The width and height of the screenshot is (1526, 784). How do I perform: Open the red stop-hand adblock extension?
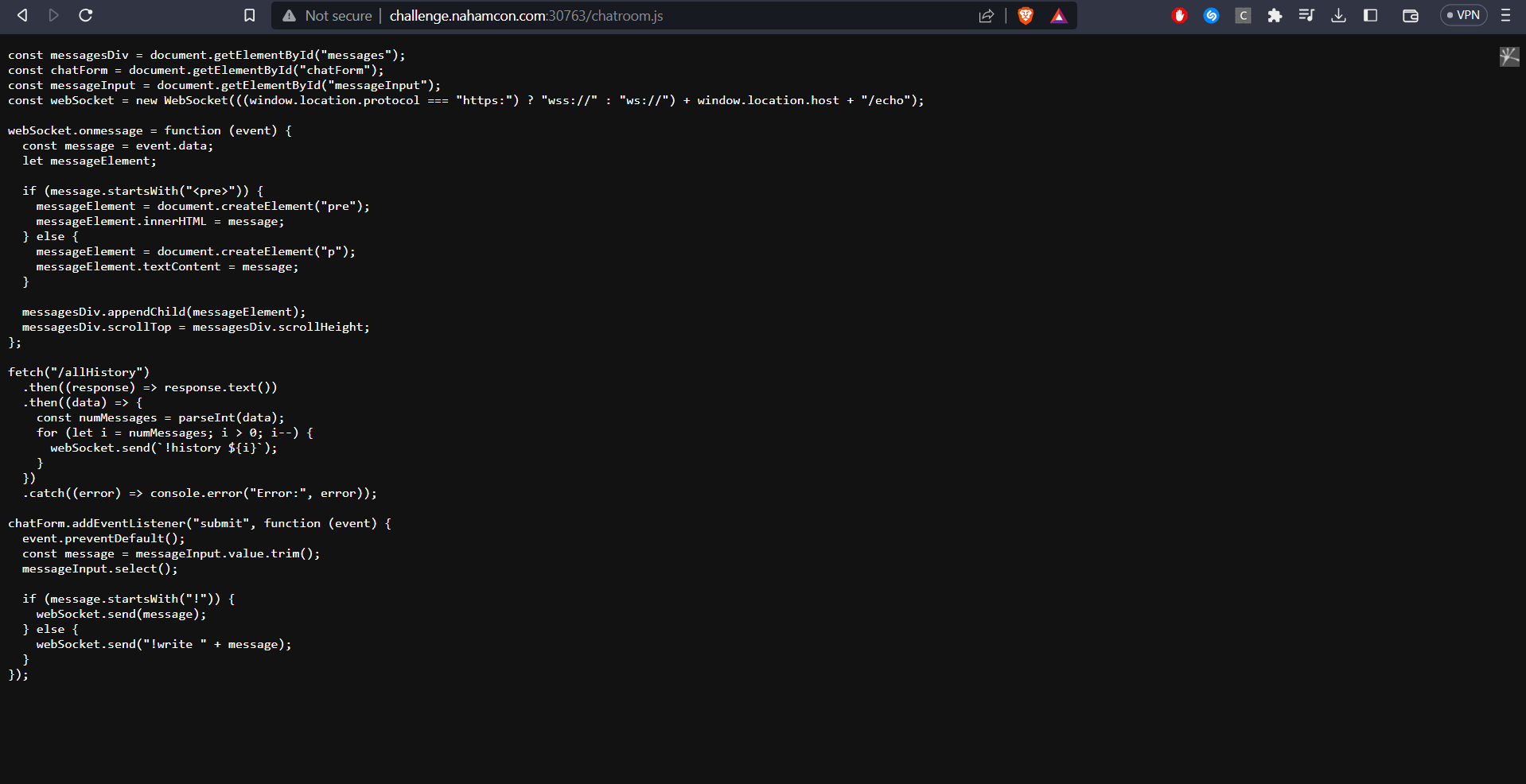click(x=1179, y=15)
